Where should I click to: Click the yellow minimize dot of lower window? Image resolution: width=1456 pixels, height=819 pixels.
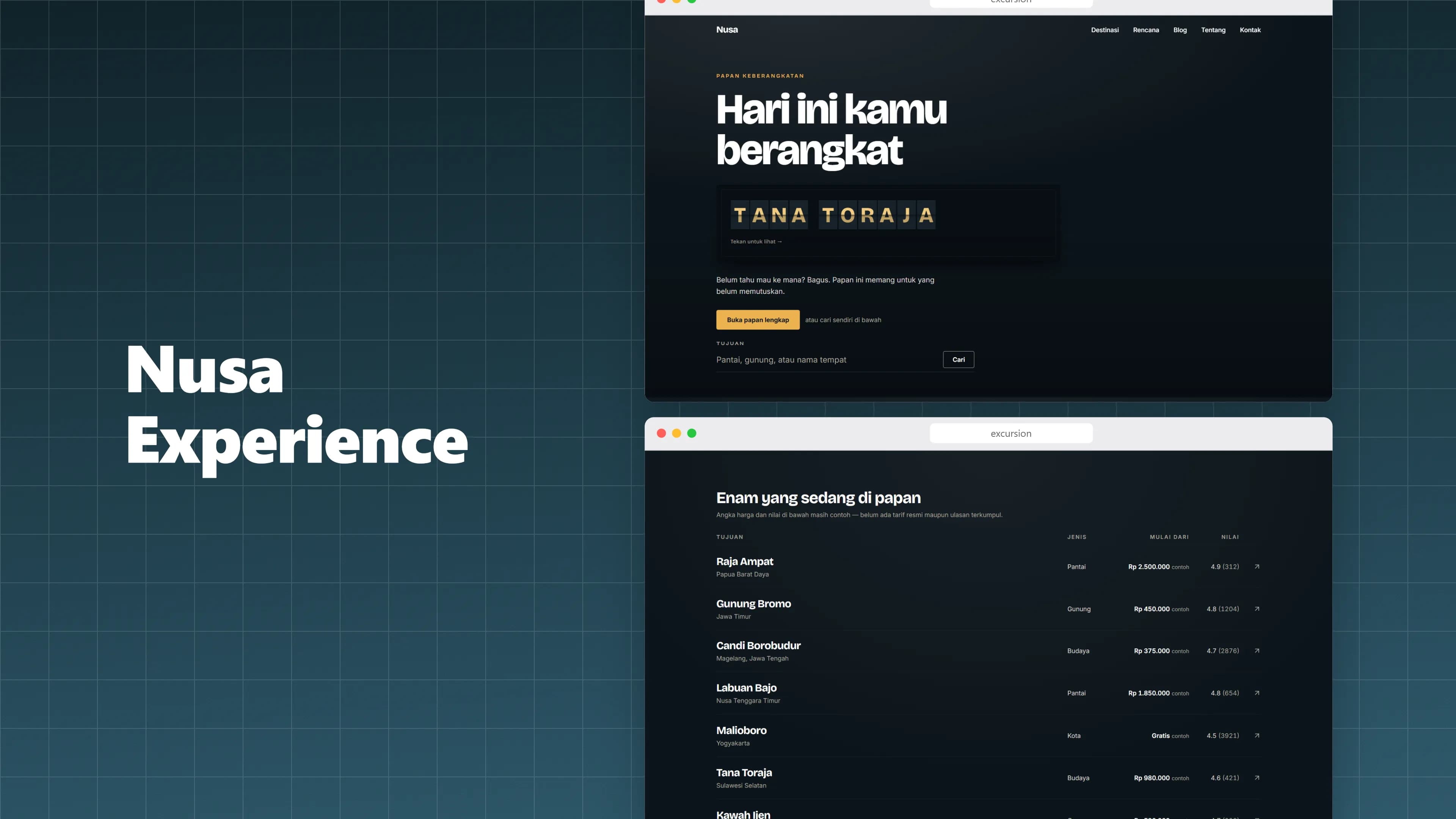coord(676,433)
